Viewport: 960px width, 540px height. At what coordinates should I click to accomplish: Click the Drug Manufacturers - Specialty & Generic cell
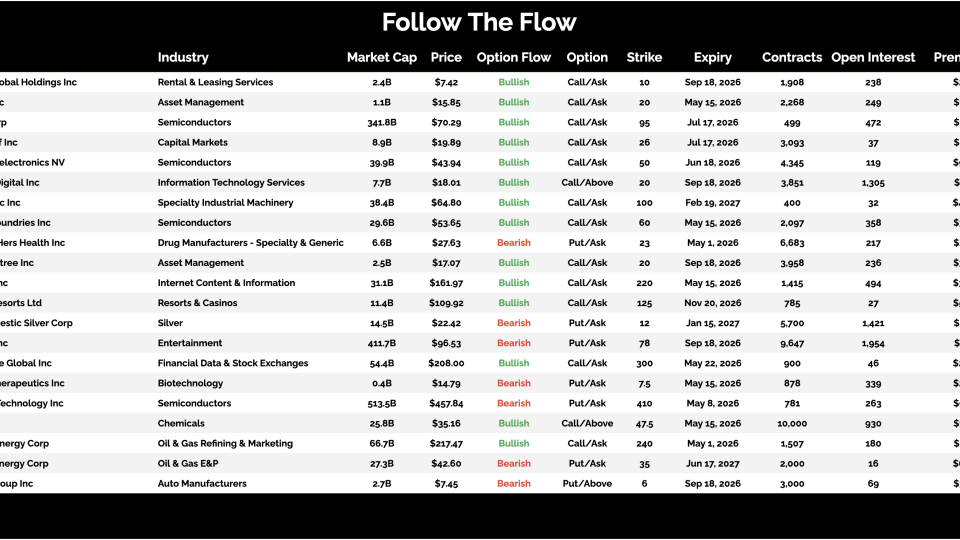pos(250,243)
